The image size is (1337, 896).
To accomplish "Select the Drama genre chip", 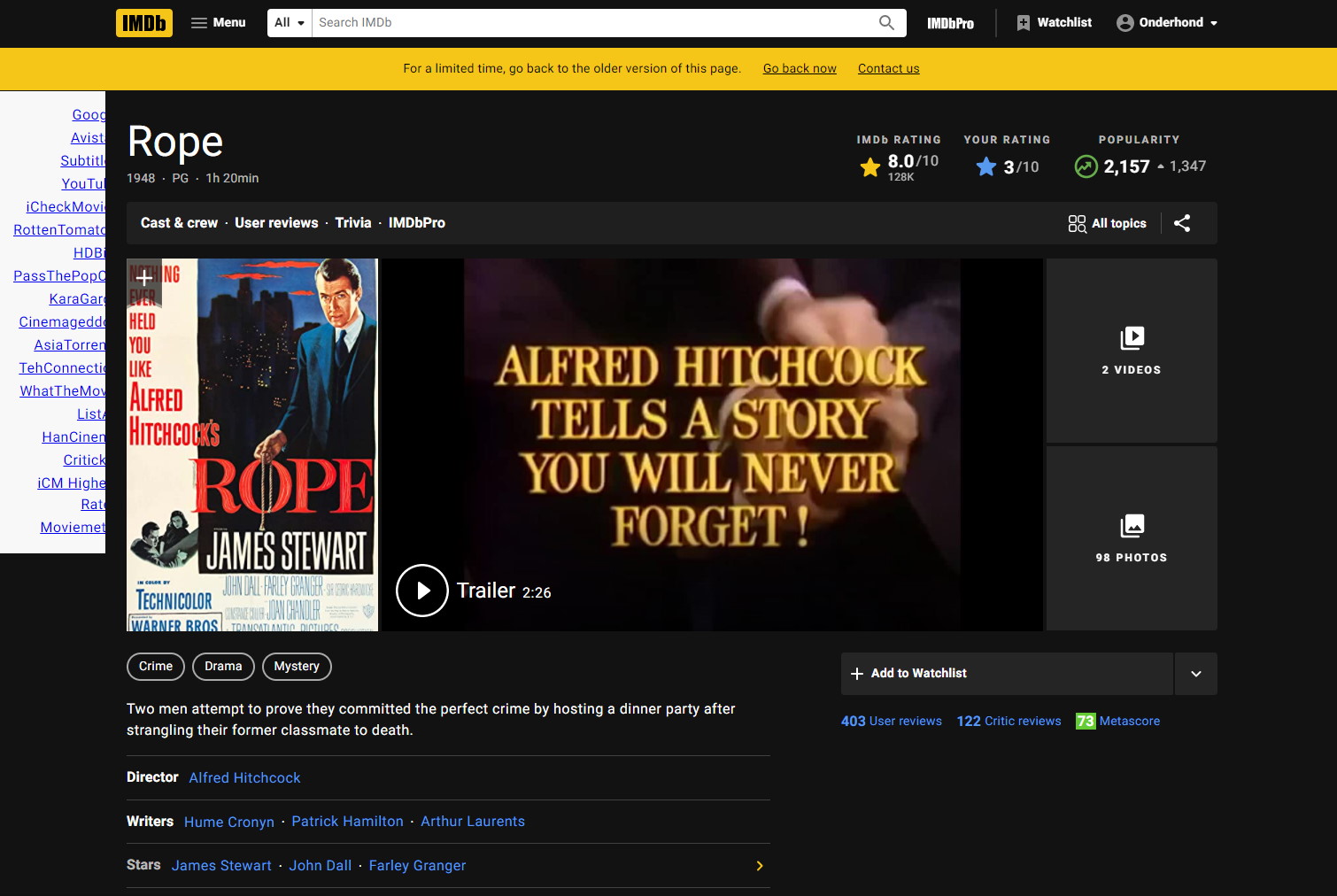I will (223, 667).
